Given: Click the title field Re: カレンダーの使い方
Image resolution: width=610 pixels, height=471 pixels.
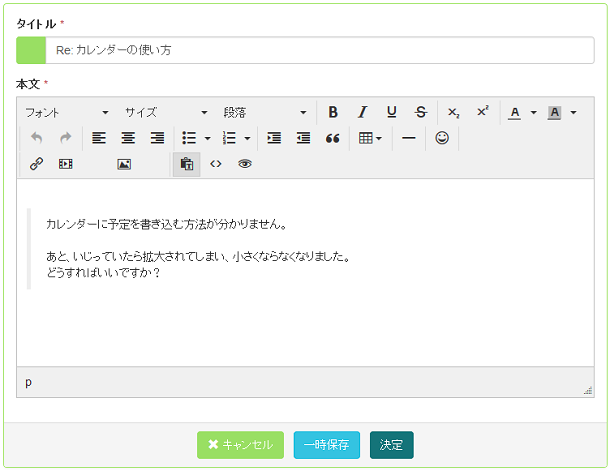Looking at the screenshot, I should [x=320, y=50].
